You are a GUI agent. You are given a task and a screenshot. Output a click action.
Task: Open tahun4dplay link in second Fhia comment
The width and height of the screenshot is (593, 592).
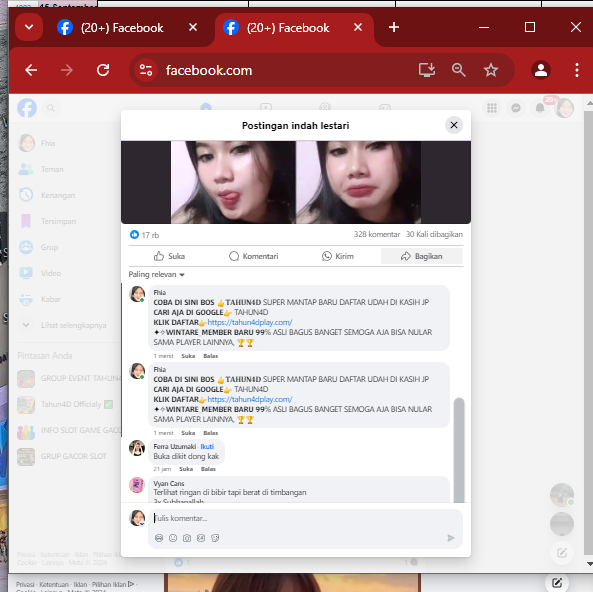click(250, 399)
